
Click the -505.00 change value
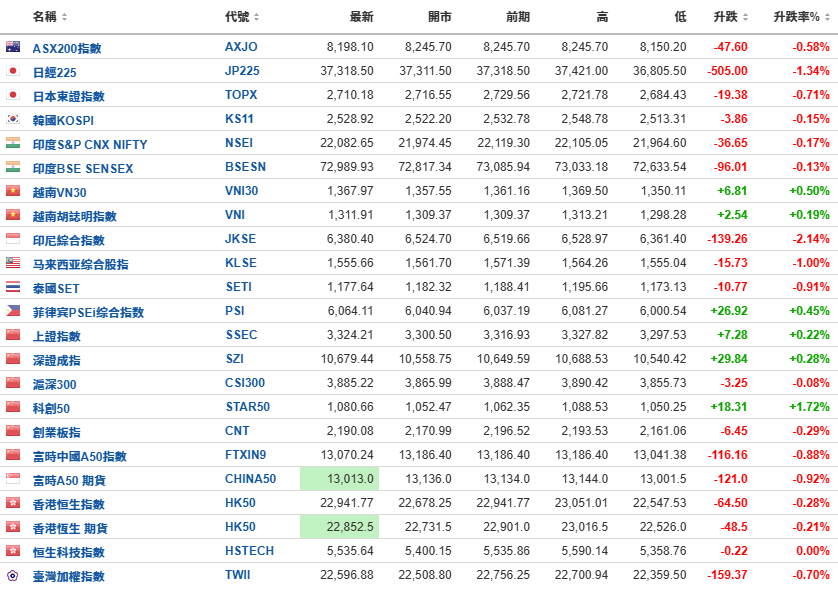[x=727, y=71]
